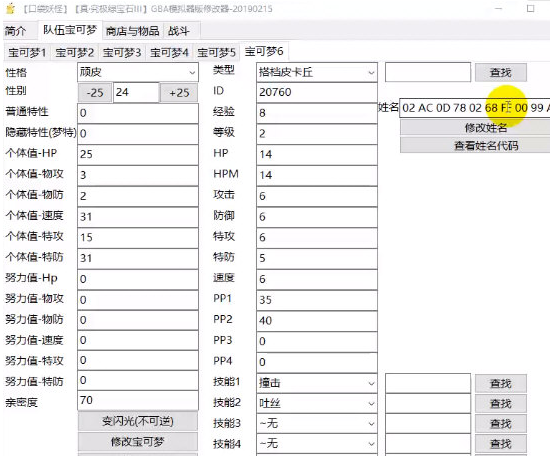Select the 宝可梦3 sub-tab
Screen dimensions: 550x456
(x=122, y=53)
